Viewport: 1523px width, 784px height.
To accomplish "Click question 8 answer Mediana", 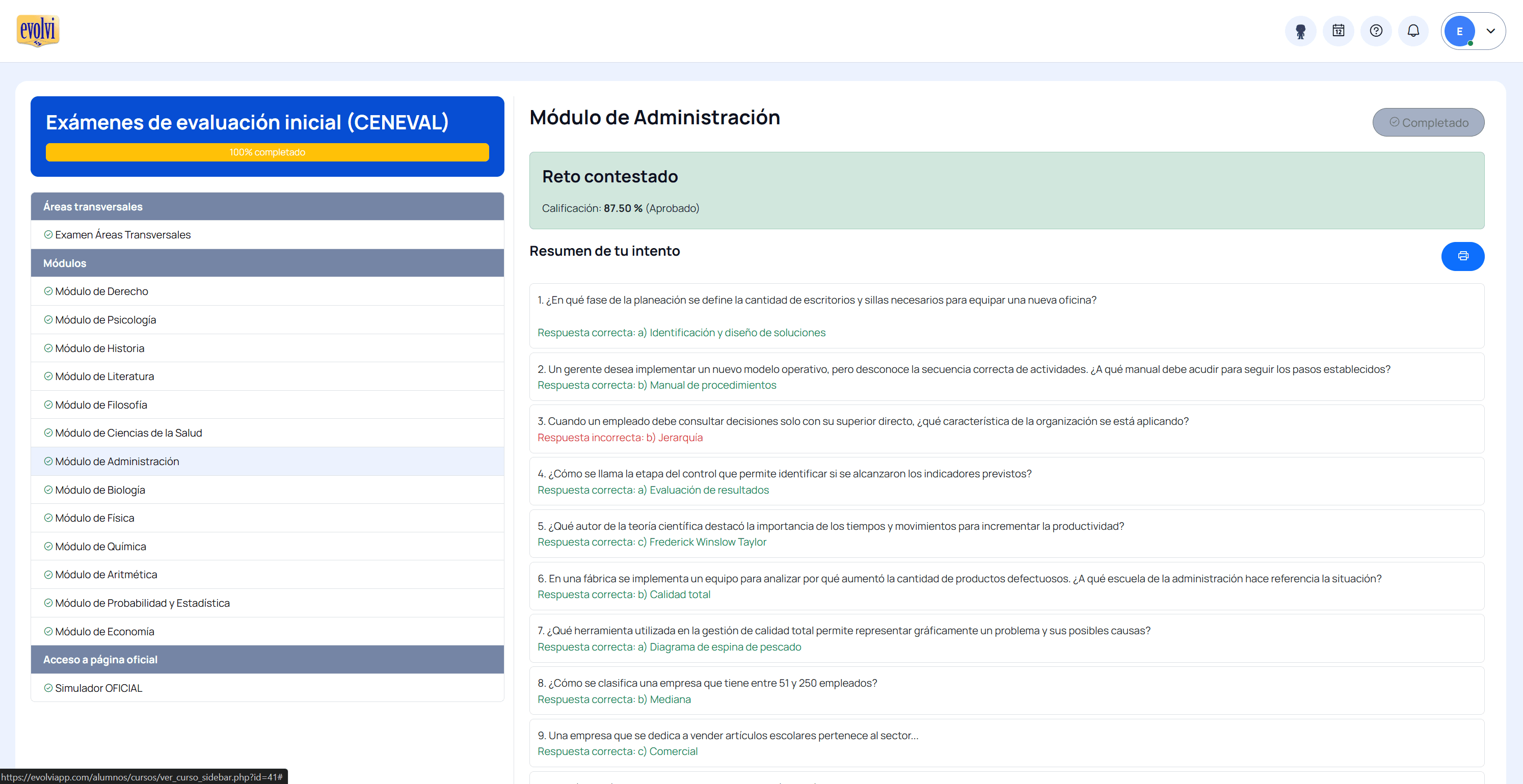I will (613, 699).
